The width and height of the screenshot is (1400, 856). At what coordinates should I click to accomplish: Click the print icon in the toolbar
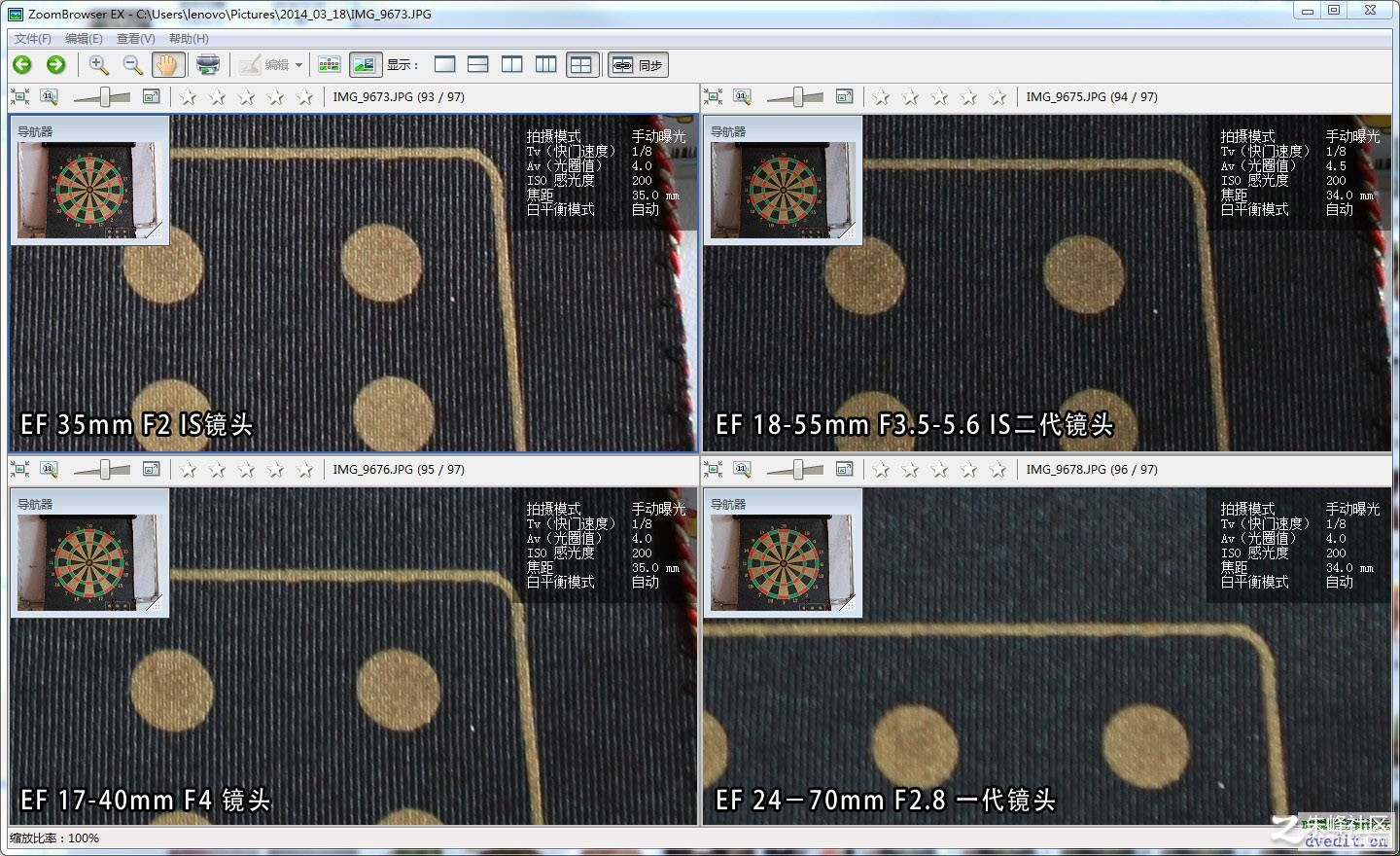pos(207,65)
